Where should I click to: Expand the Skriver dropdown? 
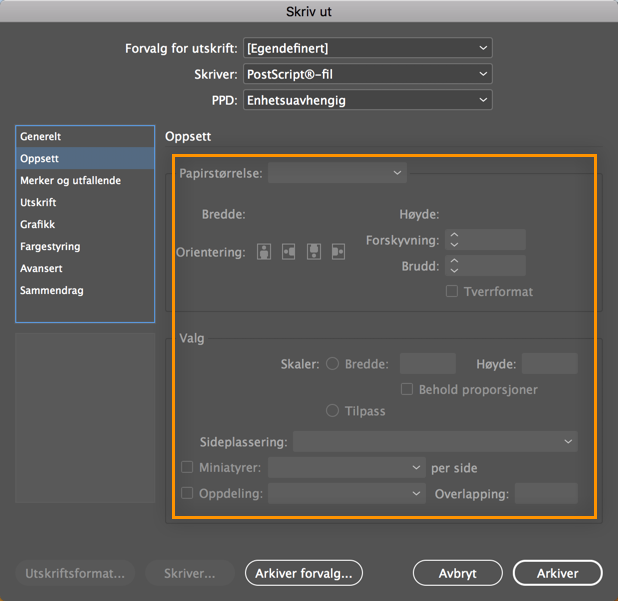point(367,74)
